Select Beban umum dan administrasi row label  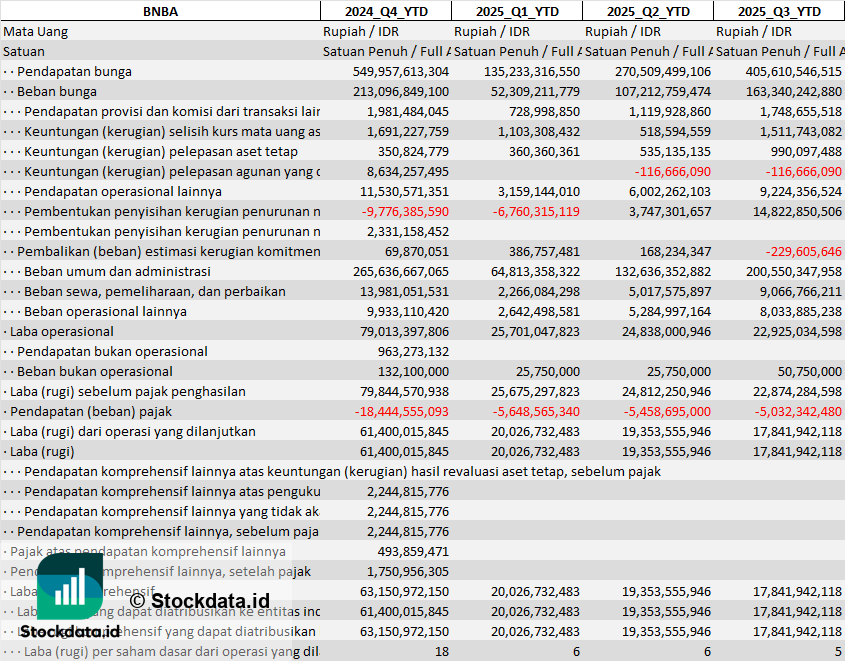pos(117,271)
